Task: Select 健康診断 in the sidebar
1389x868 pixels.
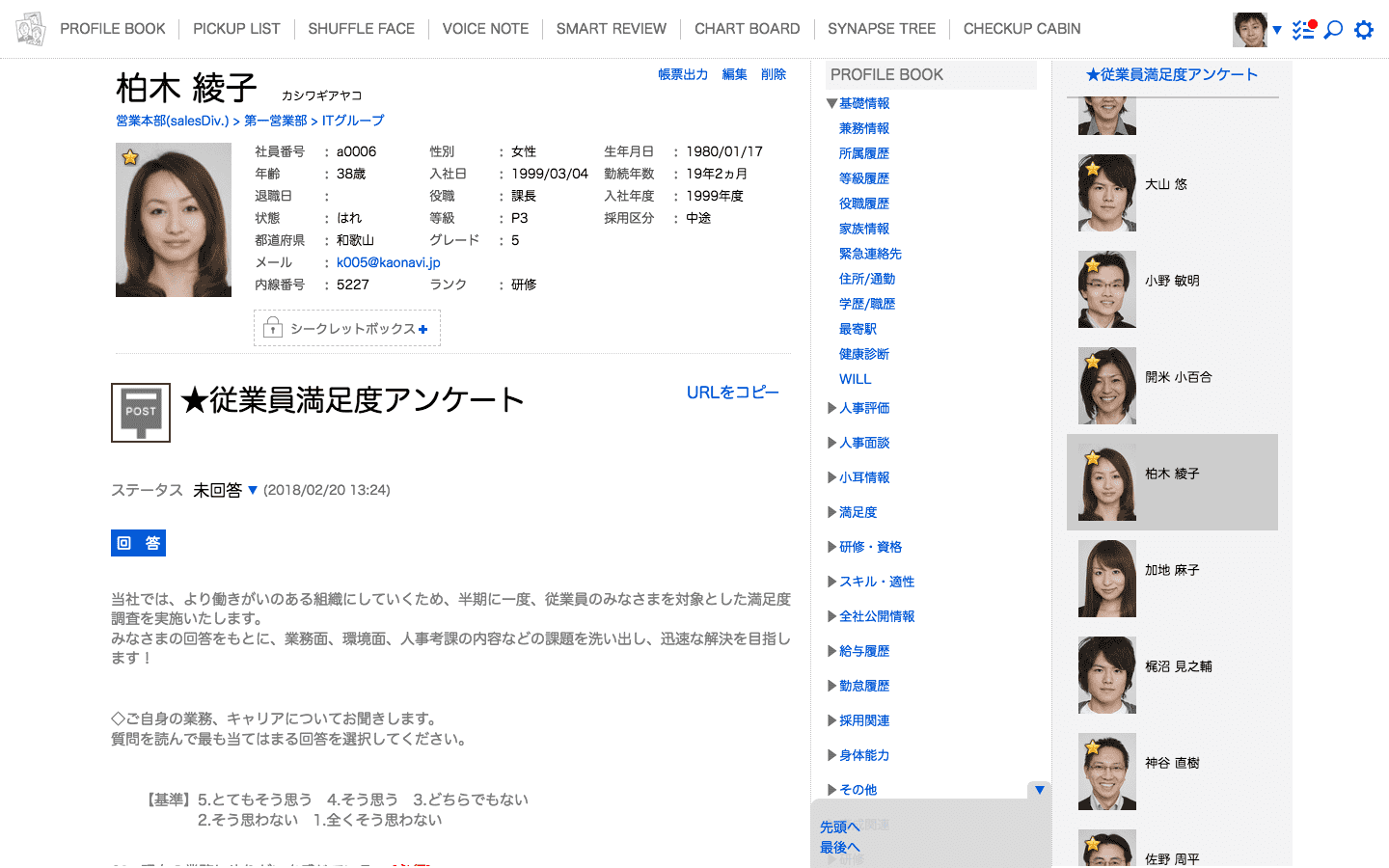Action: pyautogui.click(x=864, y=354)
